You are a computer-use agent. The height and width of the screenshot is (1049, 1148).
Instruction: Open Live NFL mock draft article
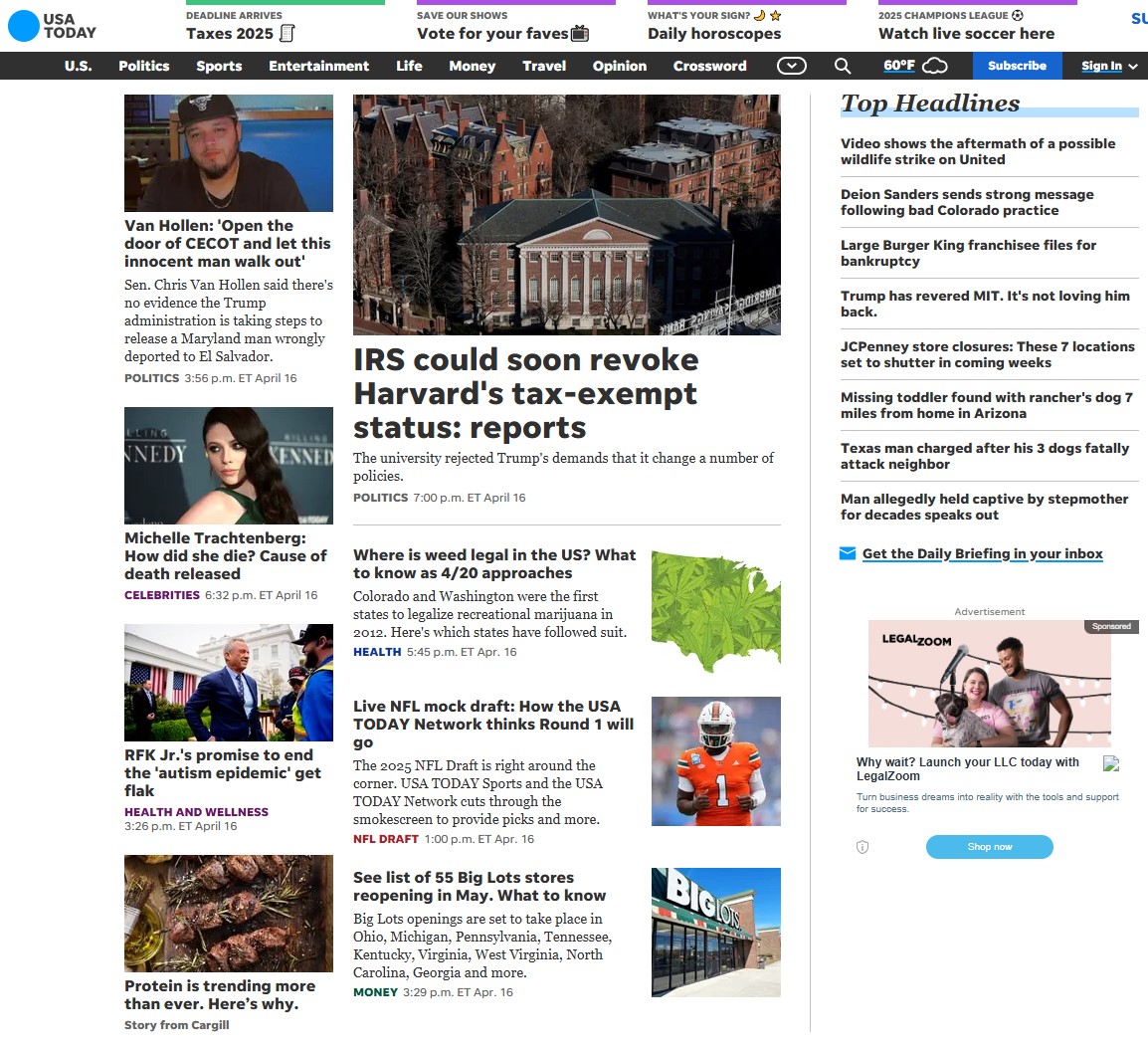493,724
